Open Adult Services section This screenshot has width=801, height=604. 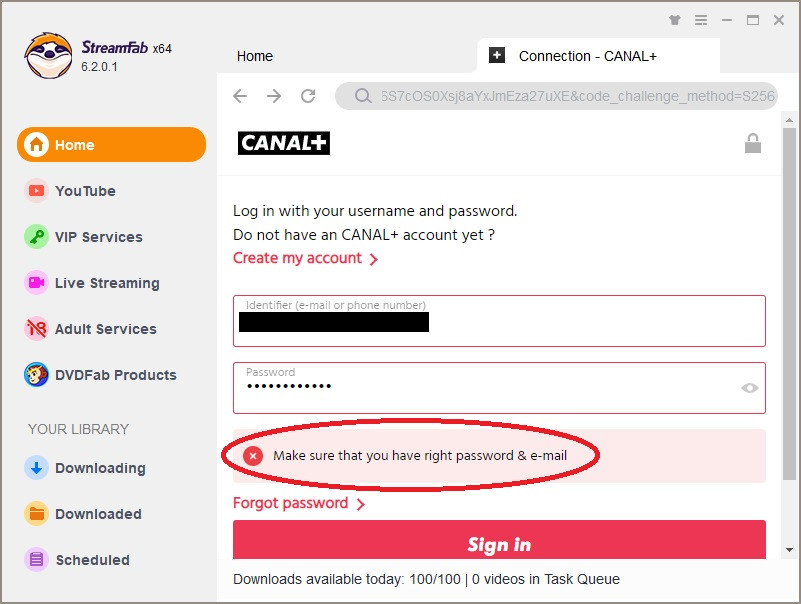tap(105, 329)
